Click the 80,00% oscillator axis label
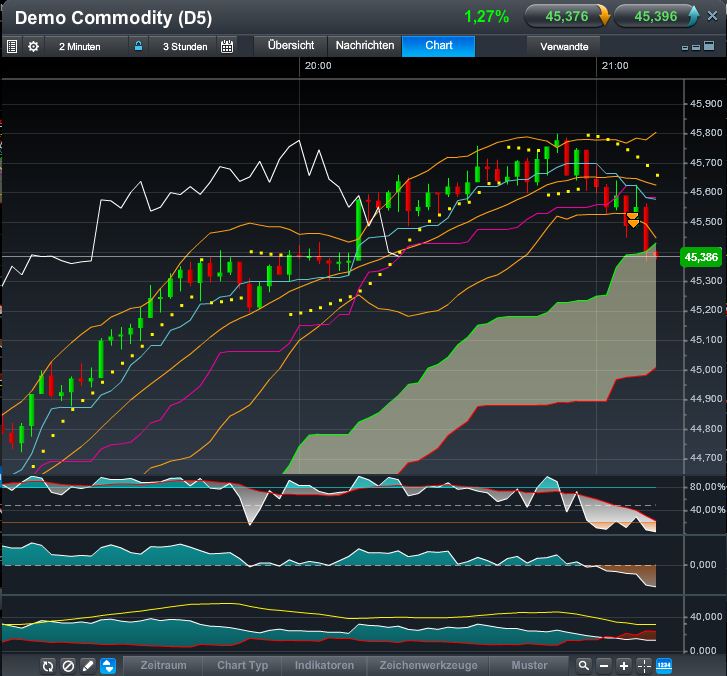Image resolution: width=727 pixels, height=676 pixels. 707,487
